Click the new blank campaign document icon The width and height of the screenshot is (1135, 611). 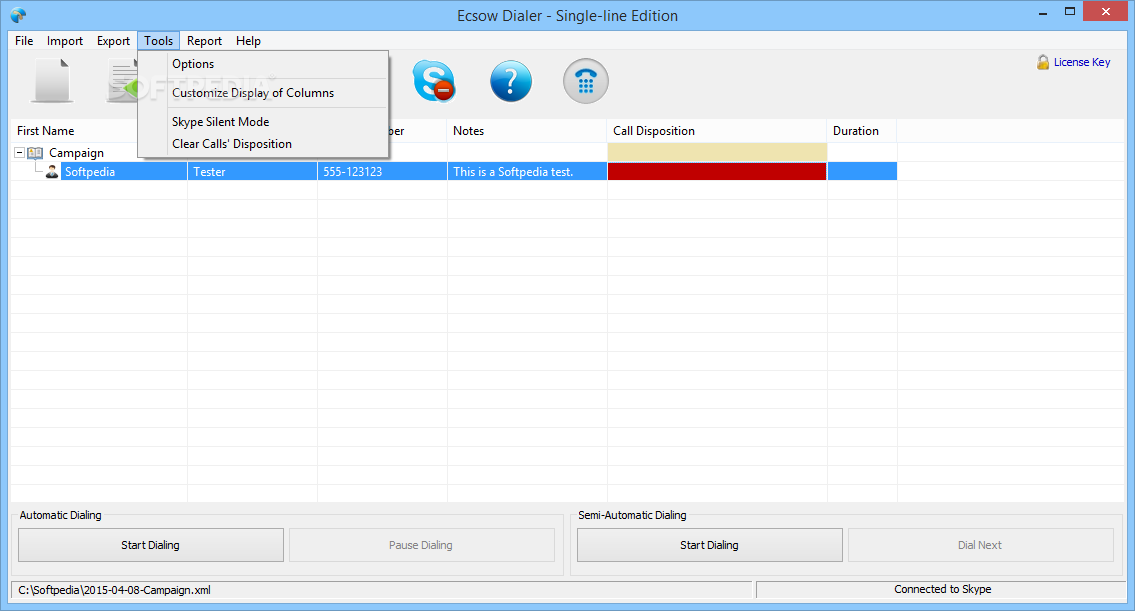point(52,81)
